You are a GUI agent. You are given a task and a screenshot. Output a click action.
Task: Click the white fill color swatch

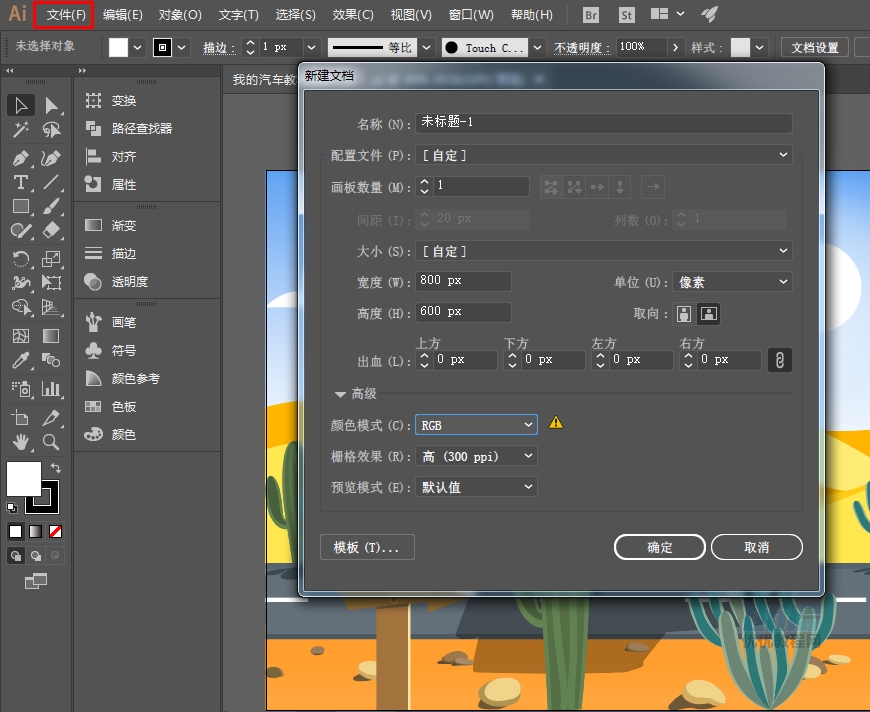(x=24, y=478)
